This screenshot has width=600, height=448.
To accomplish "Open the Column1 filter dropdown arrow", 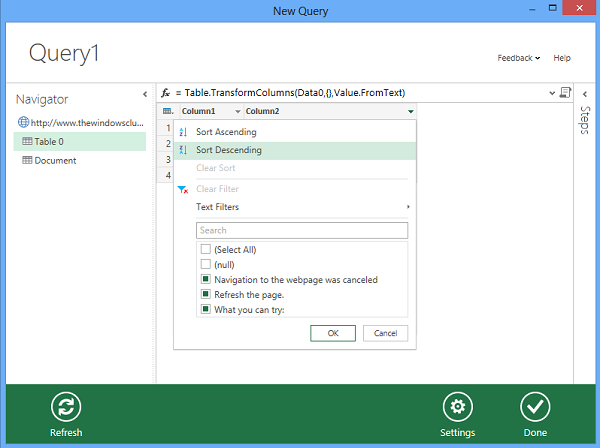I will (x=238, y=111).
